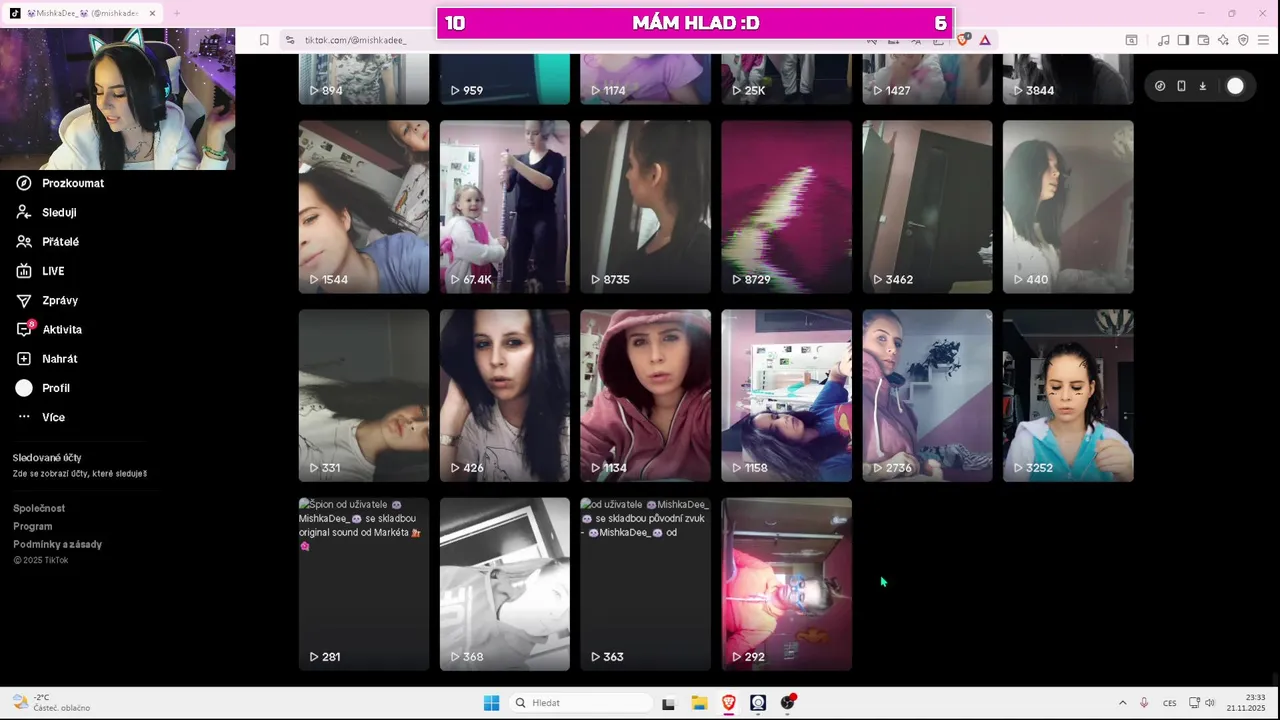
Task: Open Přátelé (Friends) page
Action: pyautogui.click(x=48, y=241)
